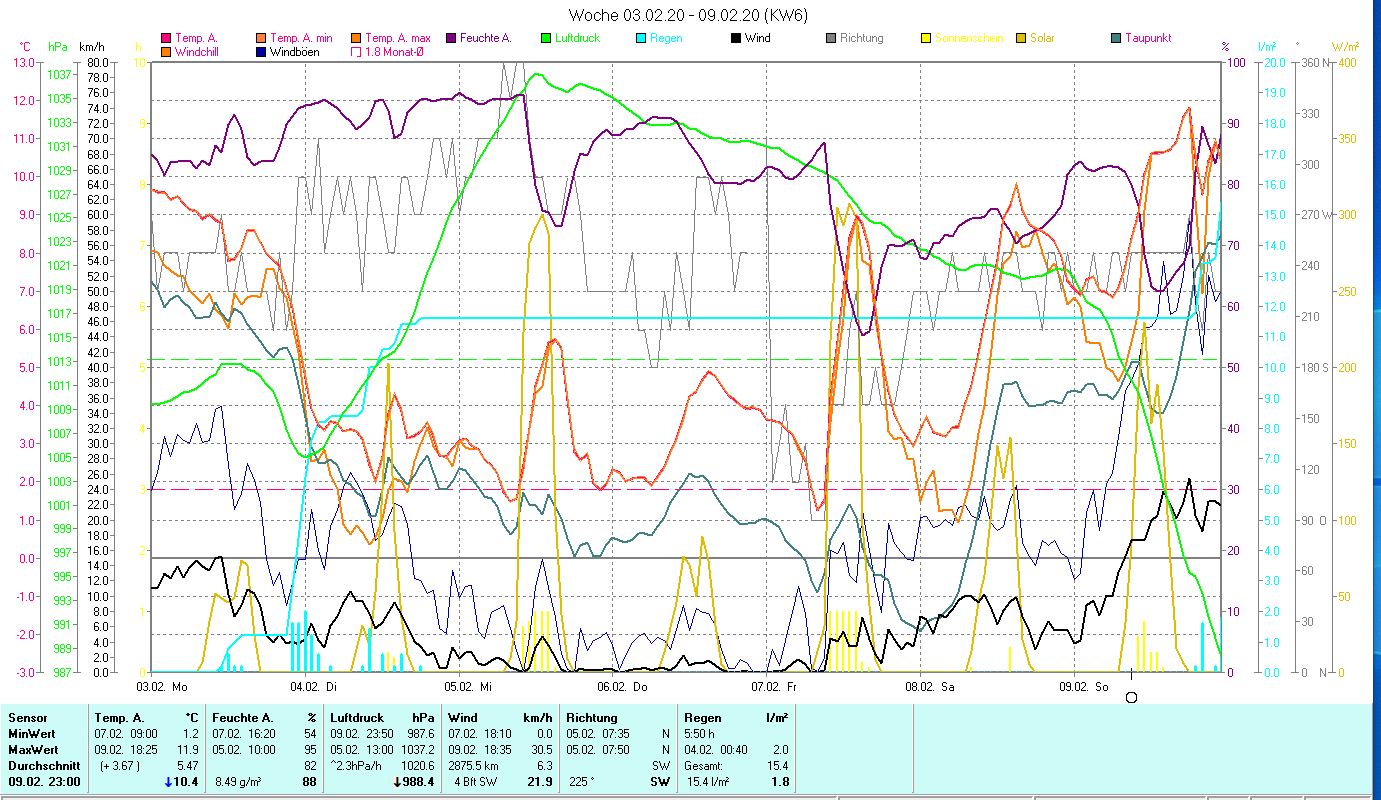The image size is (1381, 800).
Task: Click the '09.02. 23:00' timestamp row label
Action: 44,782
